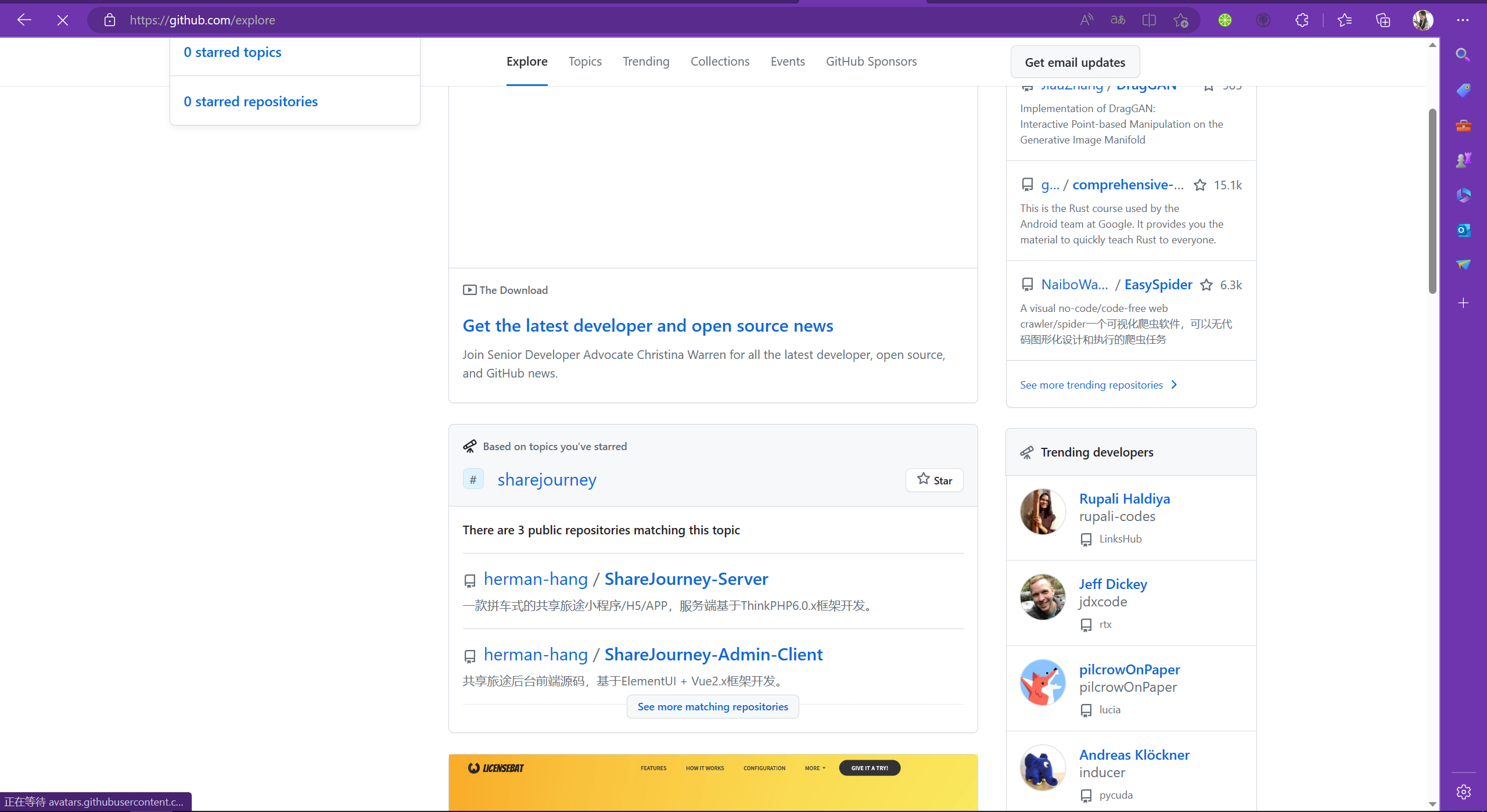Open sidebar Shopping tag icon
The width and height of the screenshot is (1487, 812).
click(x=1463, y=90)
